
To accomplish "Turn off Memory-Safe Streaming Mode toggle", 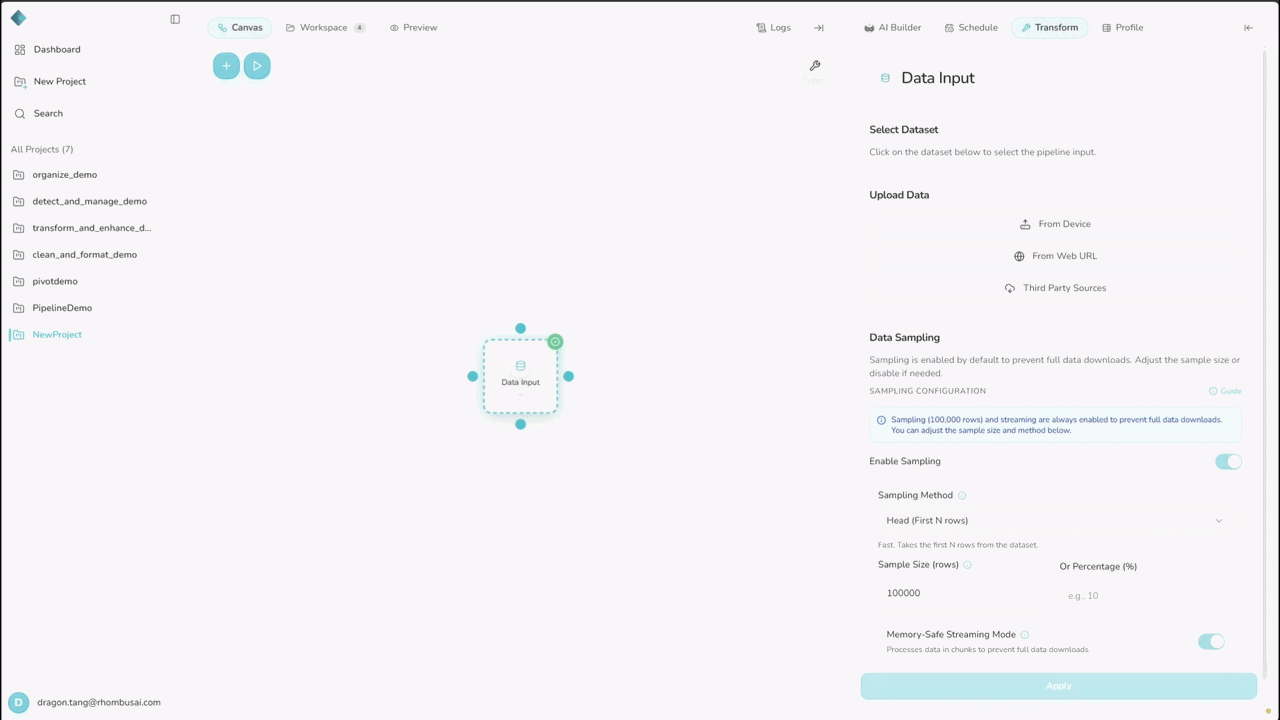I will click(1211, 641).
